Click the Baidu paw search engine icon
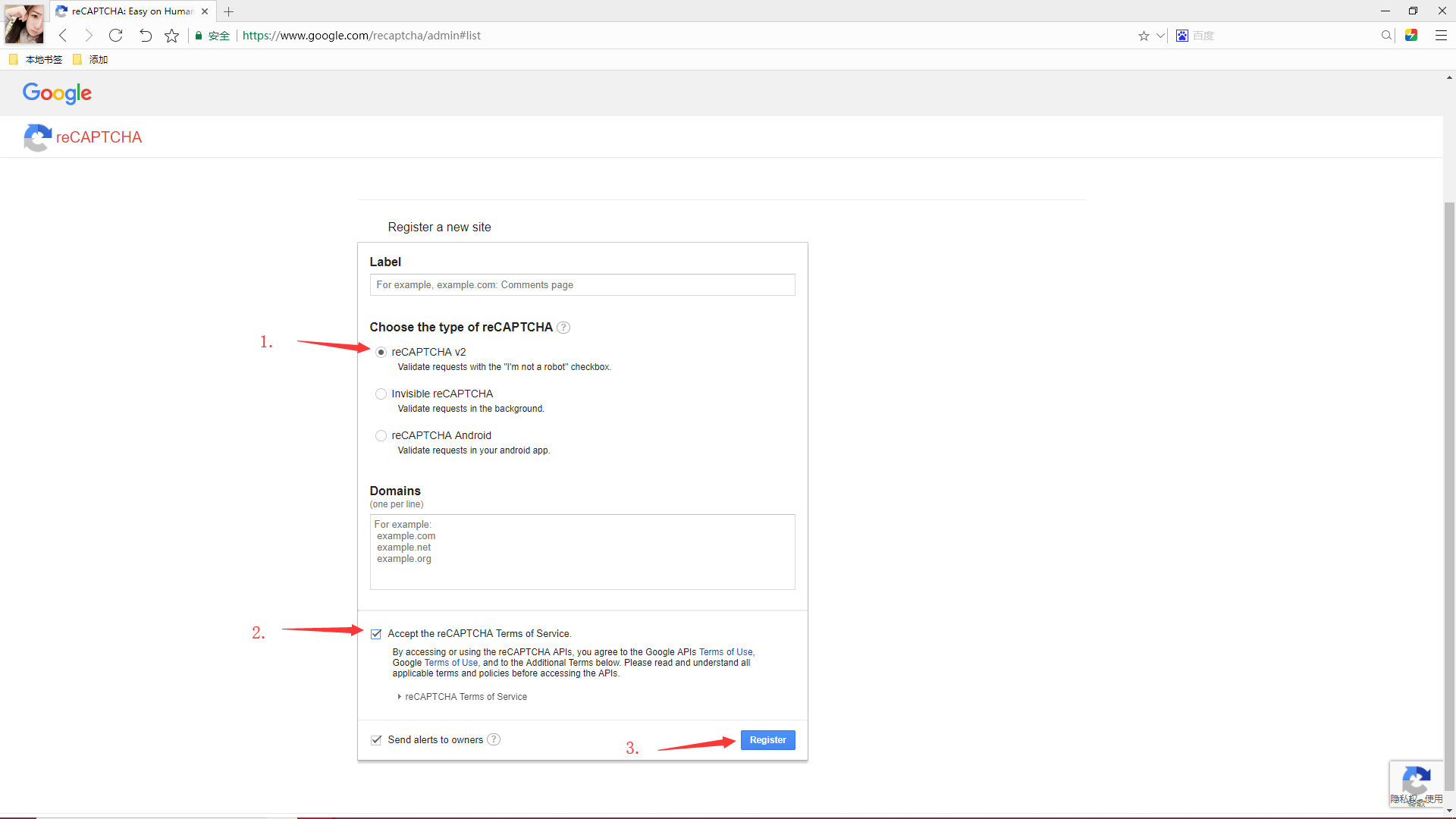This screenshot has width=1456, height=819. click(1182, 36)
